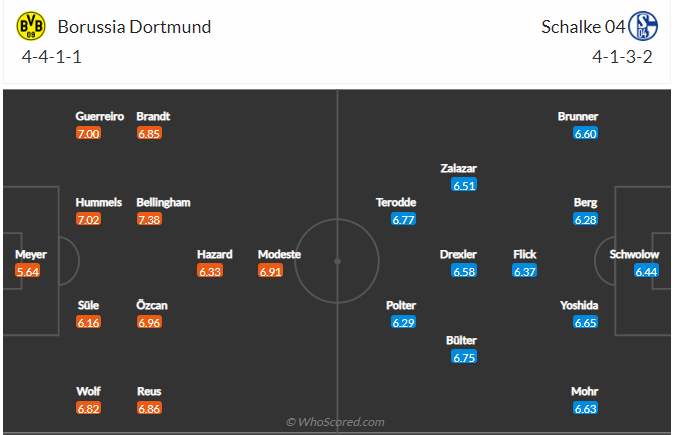Select Bellingham's 7.38 rating badge
675x435 pixels.
pos(149,219)
